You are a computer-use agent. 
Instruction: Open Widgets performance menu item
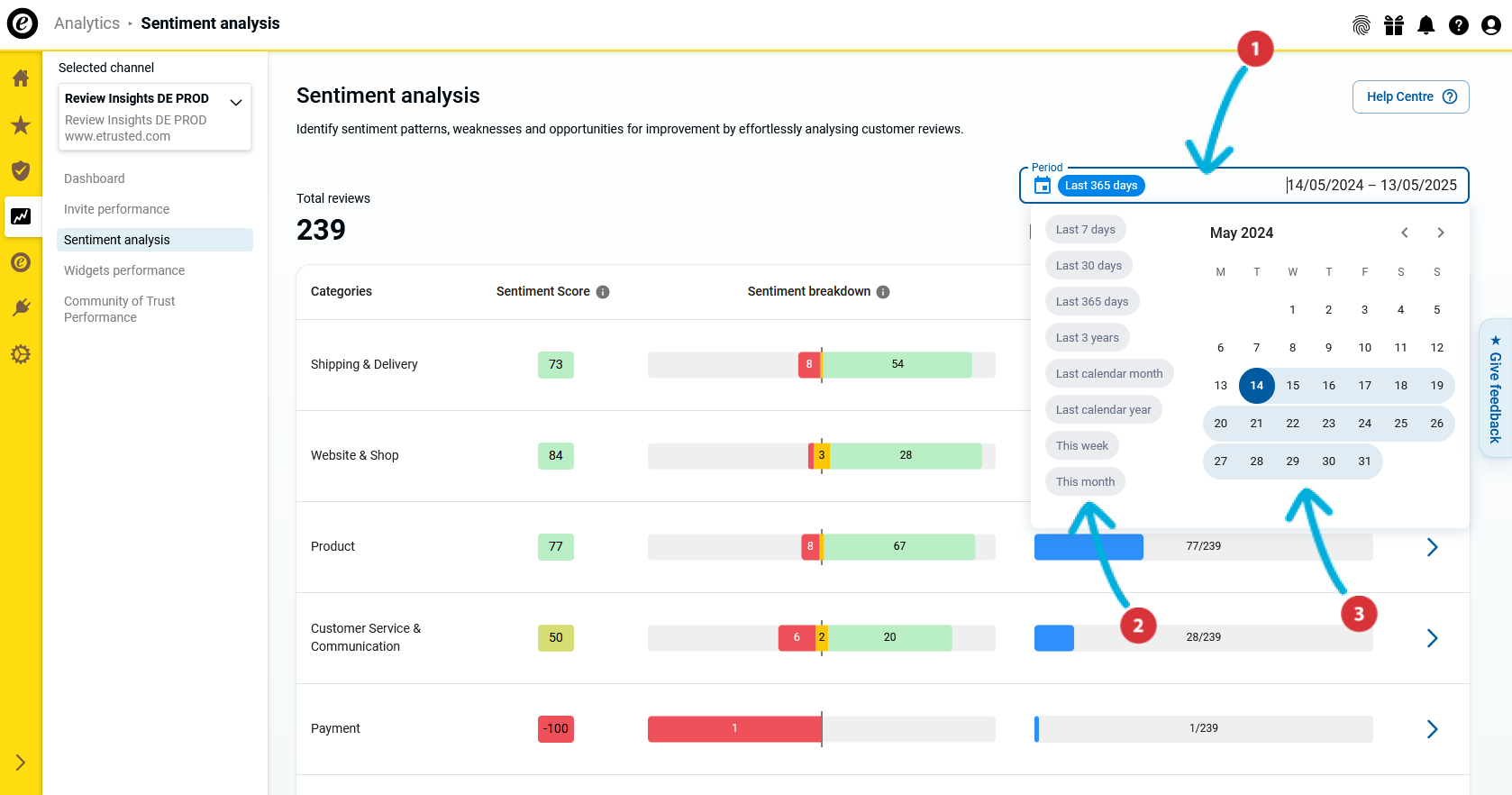[x=124, y=270]
